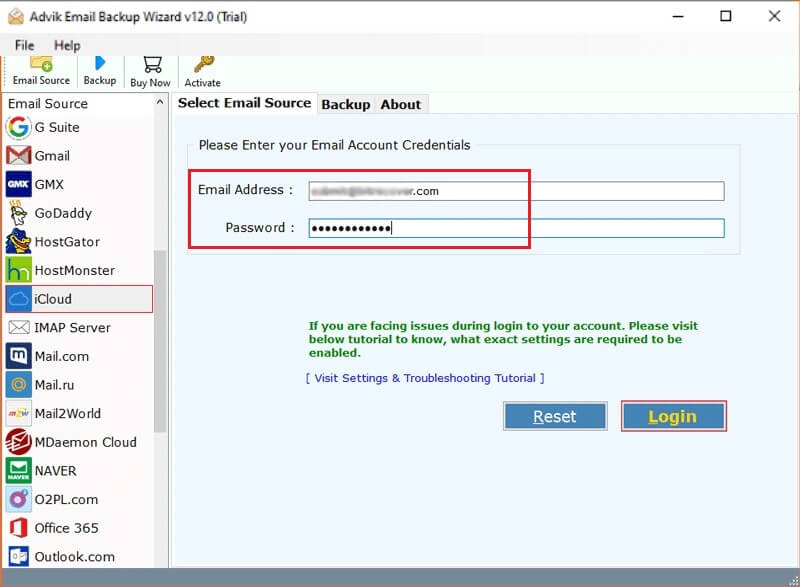This screenshot has width=800, height=587.
Task: Click the email source list vertical scrollbar
Action: (x=160, y=341)
